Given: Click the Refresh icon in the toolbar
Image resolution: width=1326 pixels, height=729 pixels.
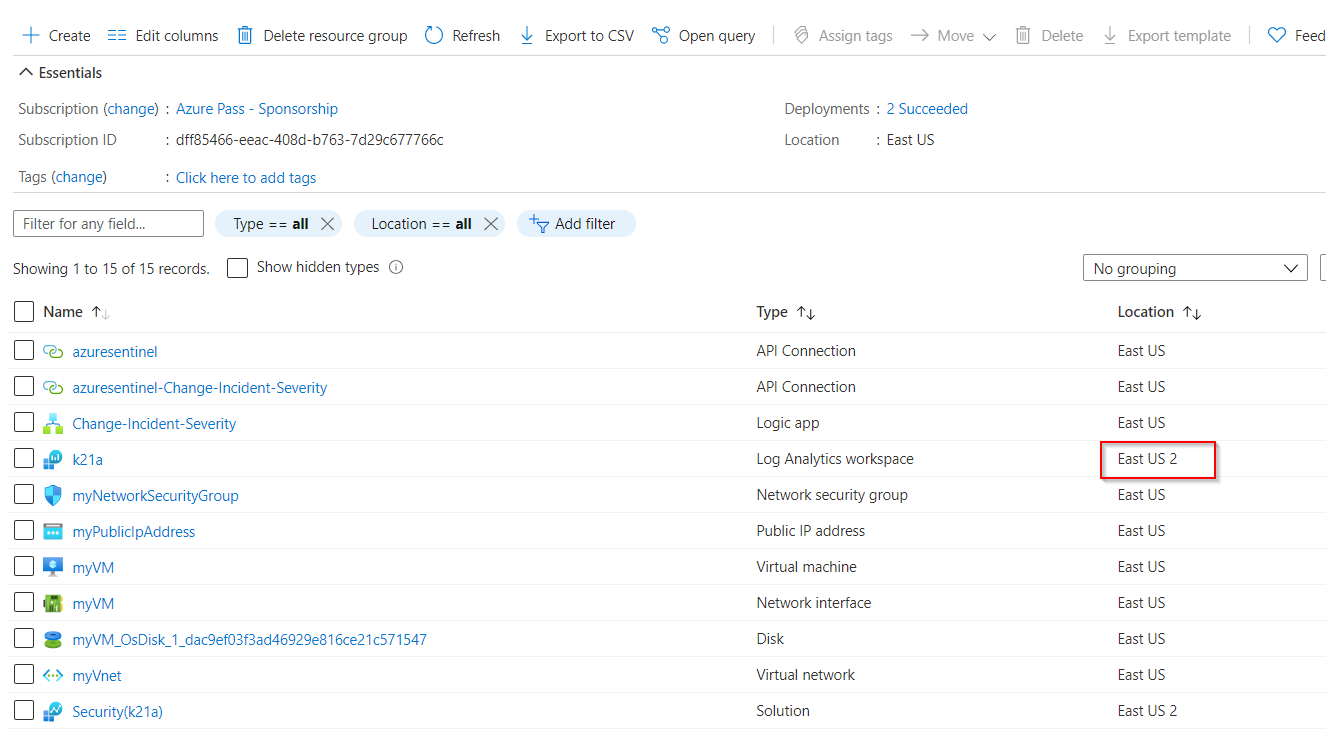Looking at the screenshot, I should (x=432, y=35).
